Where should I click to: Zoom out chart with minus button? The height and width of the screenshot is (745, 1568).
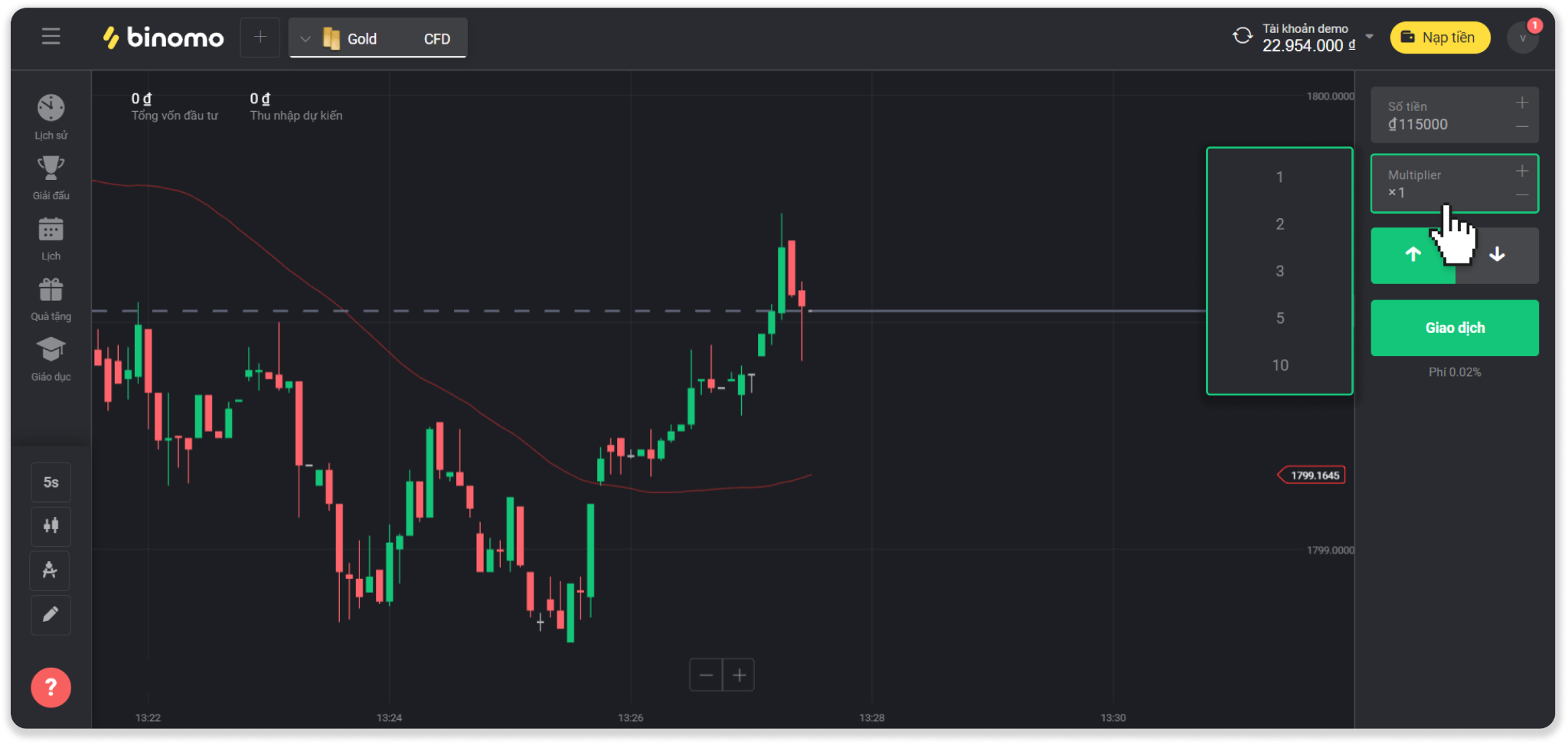point(706,675)
